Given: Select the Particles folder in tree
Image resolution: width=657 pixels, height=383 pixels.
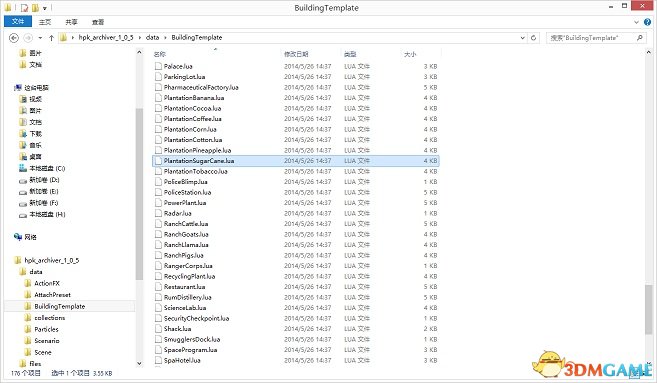Looking at the screenshot, I should tap(46, 329).
